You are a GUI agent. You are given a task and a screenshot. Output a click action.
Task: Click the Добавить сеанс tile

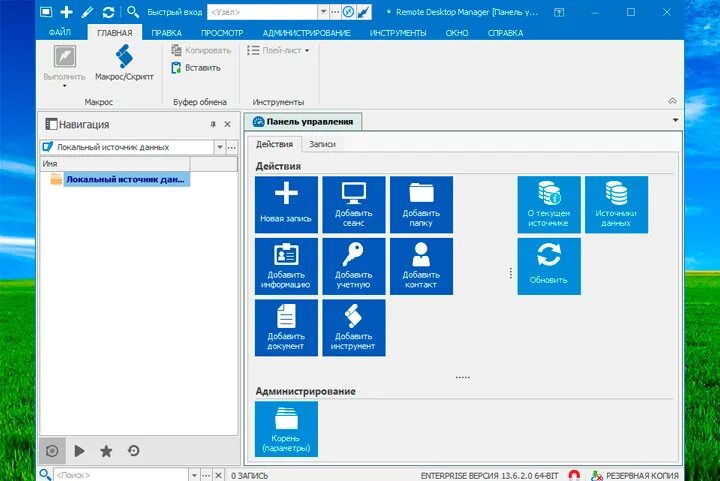pos(354,204)
